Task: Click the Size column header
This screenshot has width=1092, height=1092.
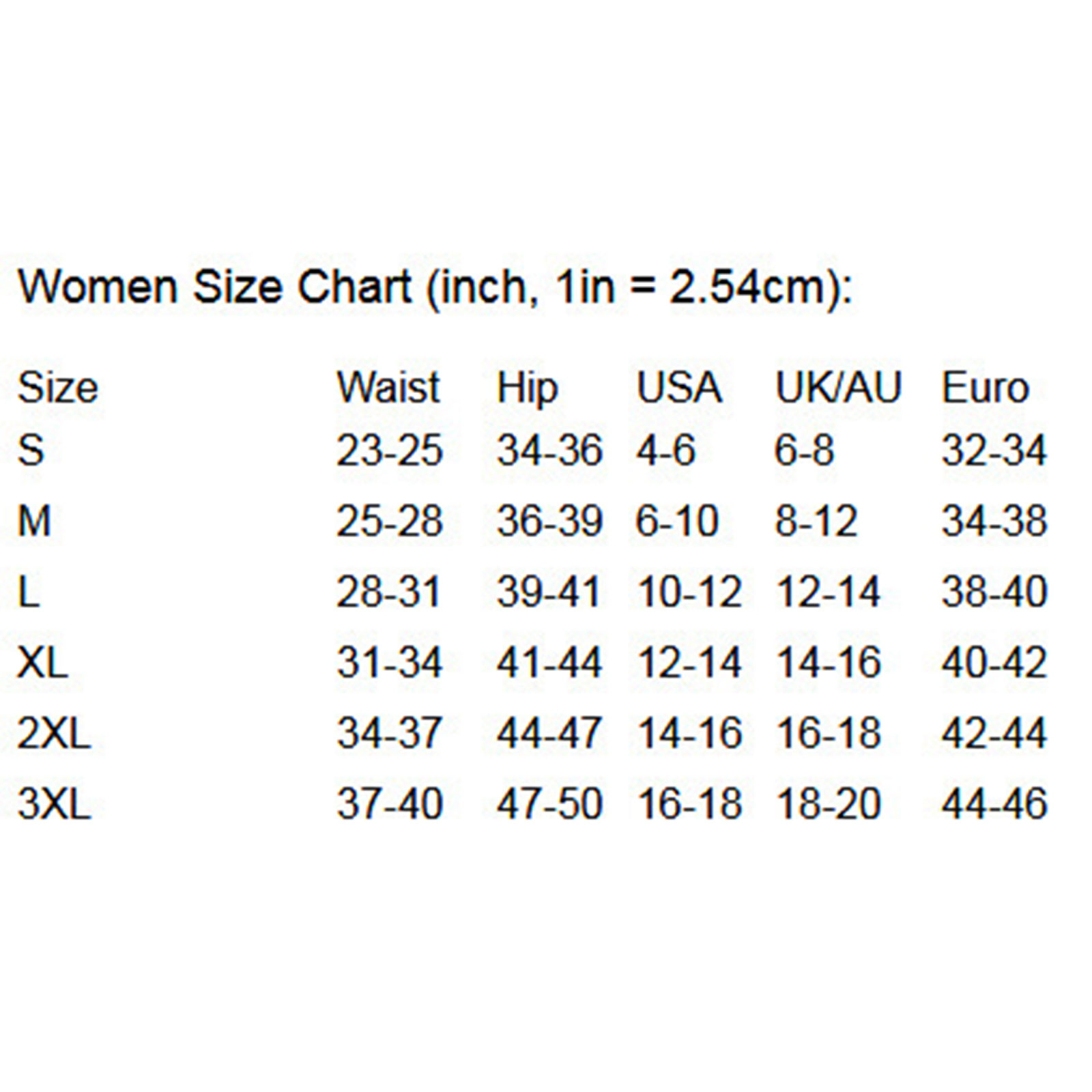Action: (58, 388)
